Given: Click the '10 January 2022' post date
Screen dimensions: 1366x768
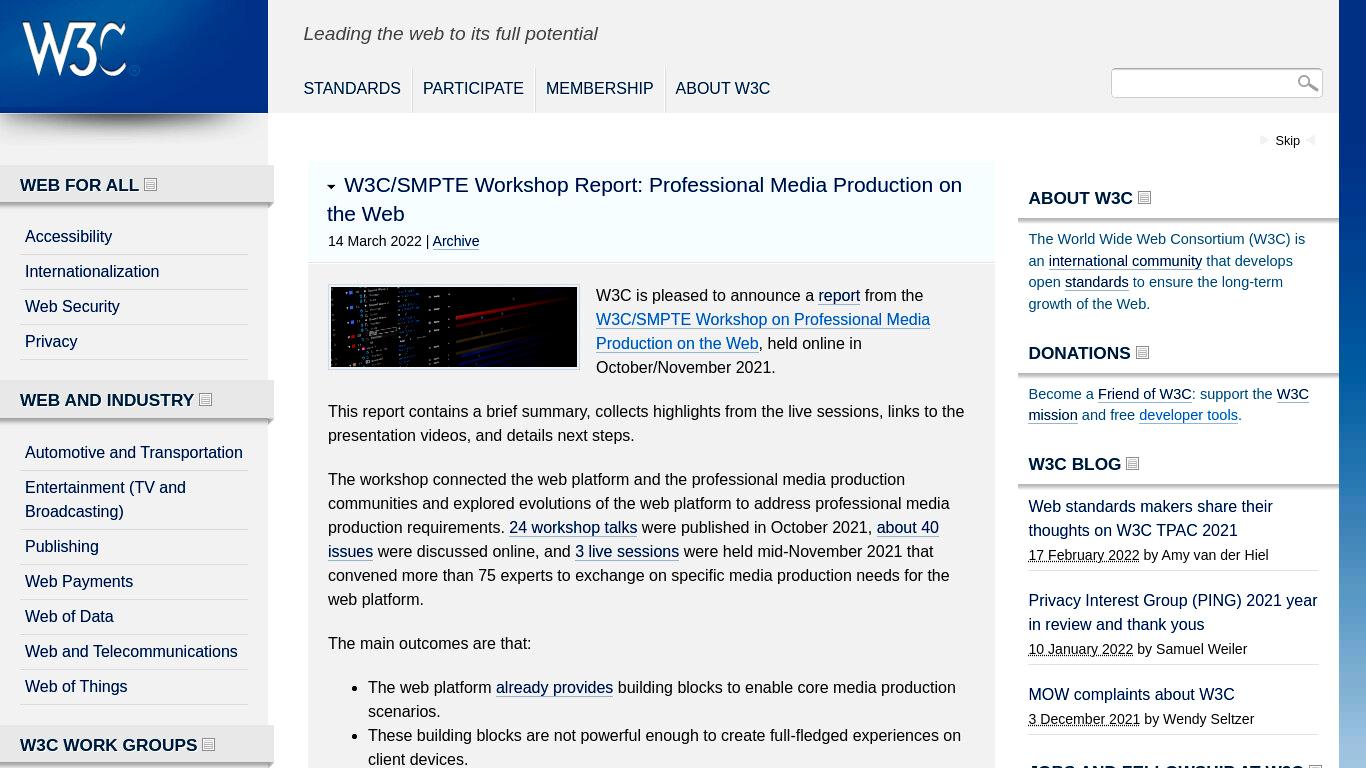Looking at the screenshot, I should [x=1080, y=649].
